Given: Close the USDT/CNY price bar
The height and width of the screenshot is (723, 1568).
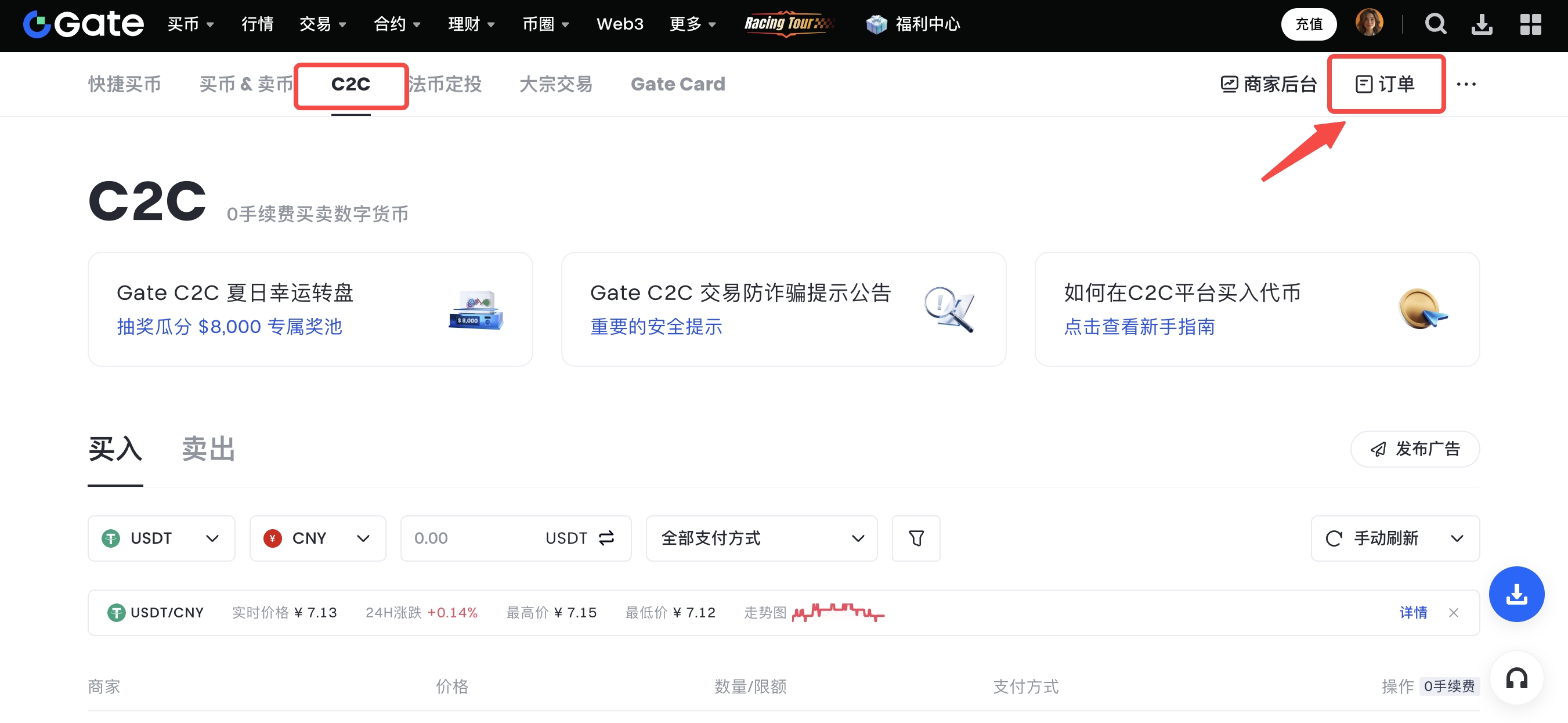Looking at the screenshot, I should pos(1454,613).
